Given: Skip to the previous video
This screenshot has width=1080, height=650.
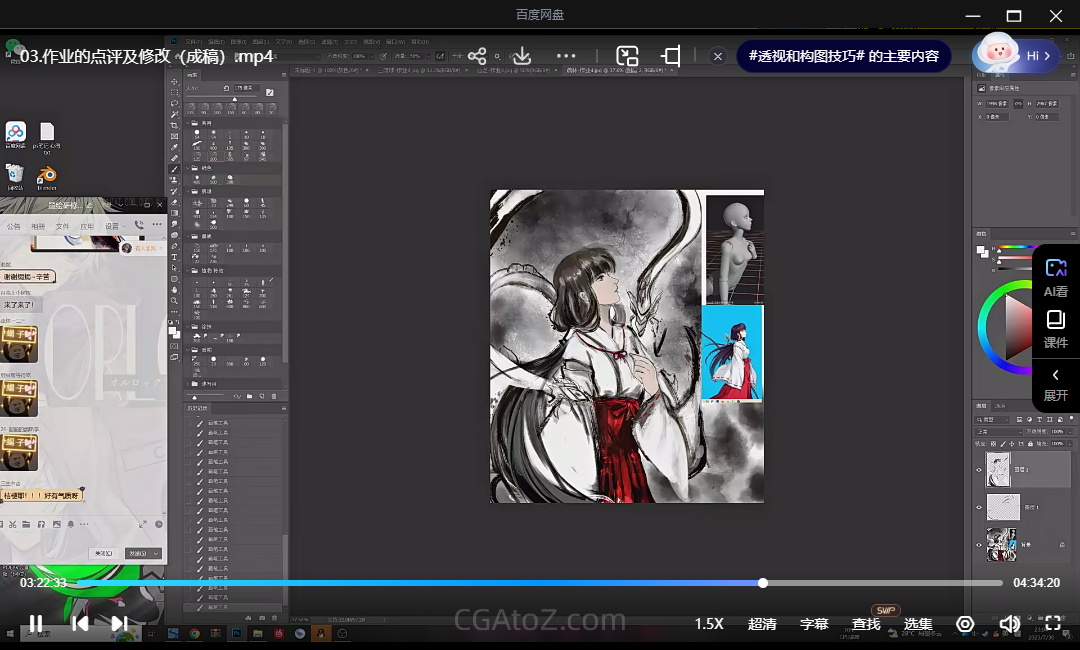Looking at the screenshot, I should 81,623.
